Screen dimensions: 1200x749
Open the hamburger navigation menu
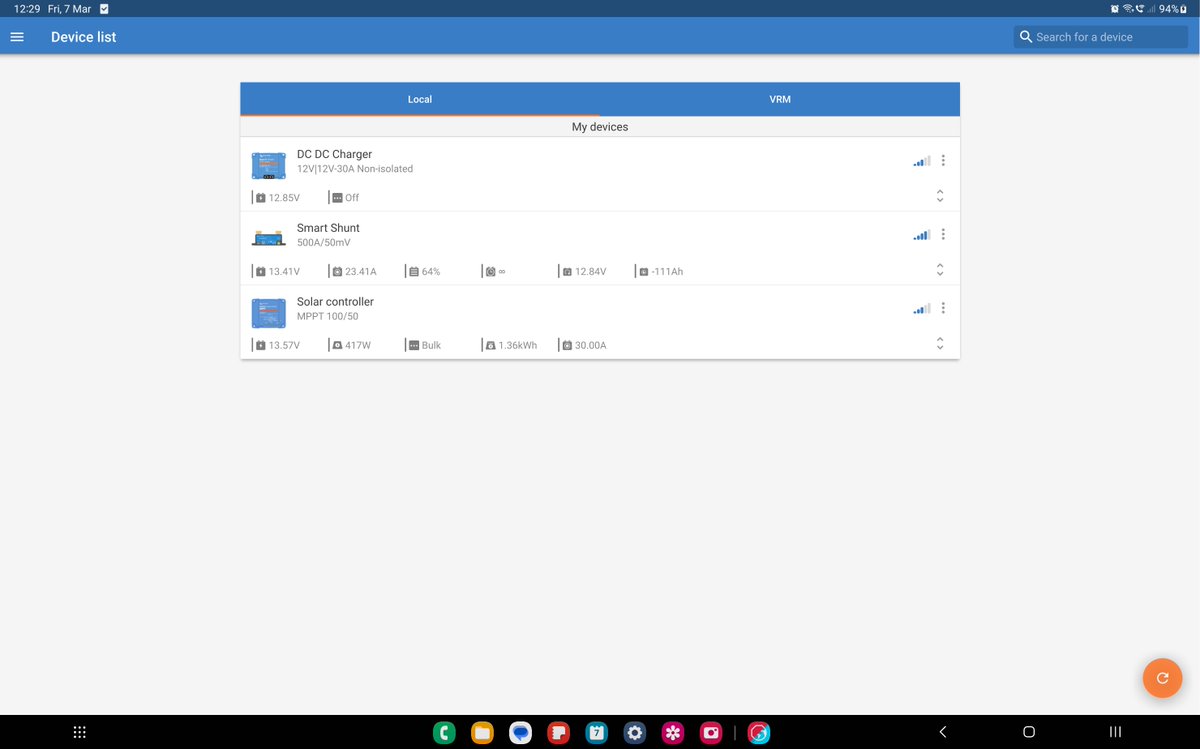click(16, 37)
